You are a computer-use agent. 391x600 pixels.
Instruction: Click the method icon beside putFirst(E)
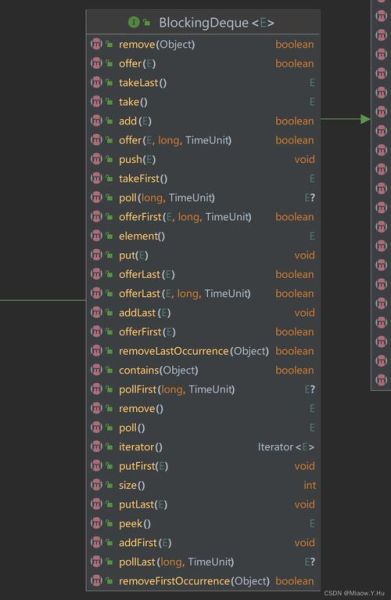point(96,466)
